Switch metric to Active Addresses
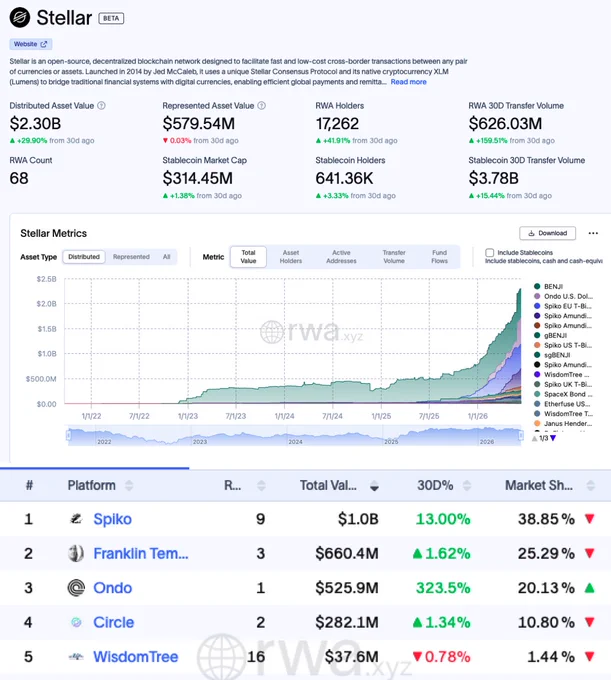 [341, 257]
